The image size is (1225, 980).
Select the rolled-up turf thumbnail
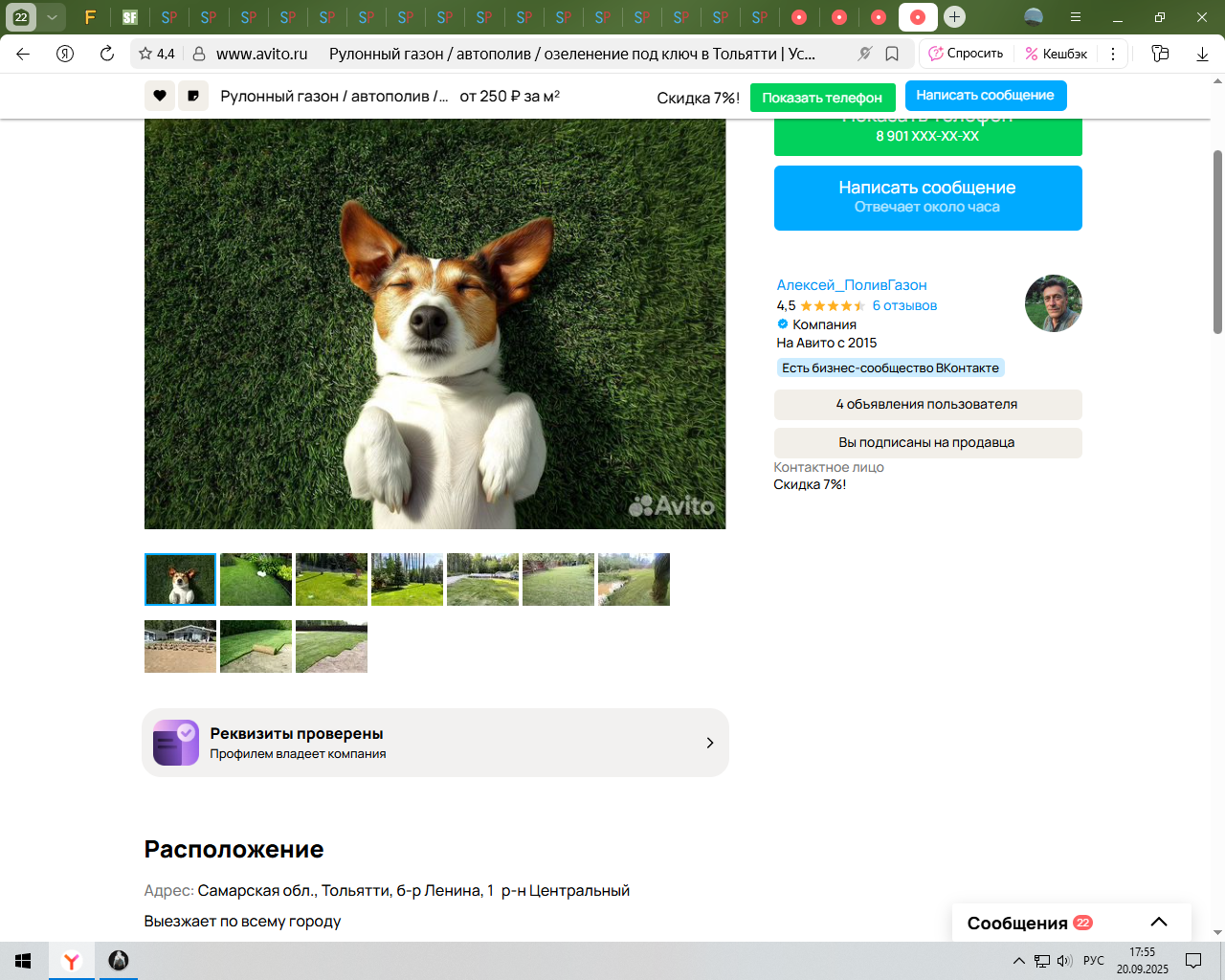(x=256, y=646)
